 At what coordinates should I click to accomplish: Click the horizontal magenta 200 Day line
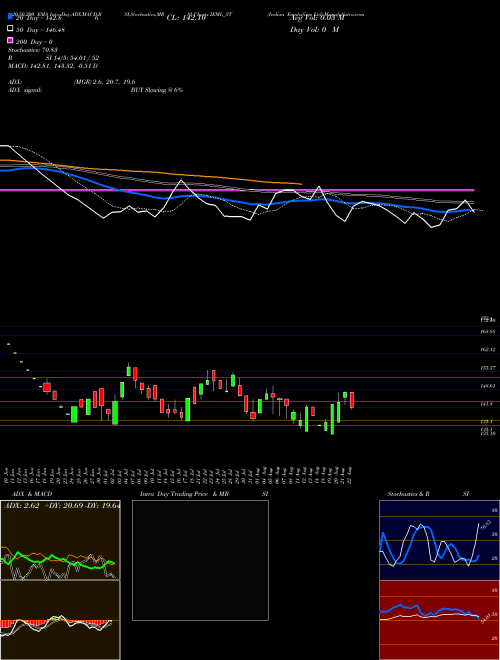(237, 190)
